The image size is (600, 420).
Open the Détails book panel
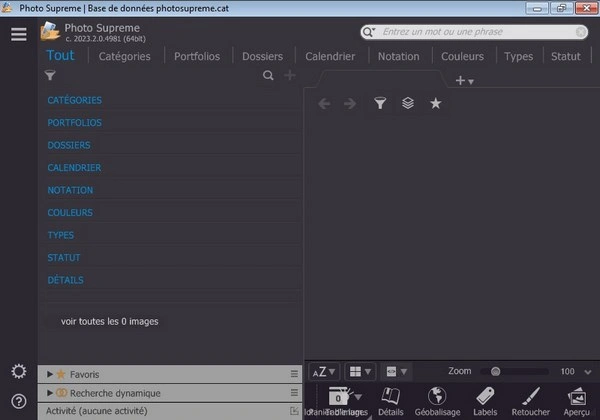point(390,398)
